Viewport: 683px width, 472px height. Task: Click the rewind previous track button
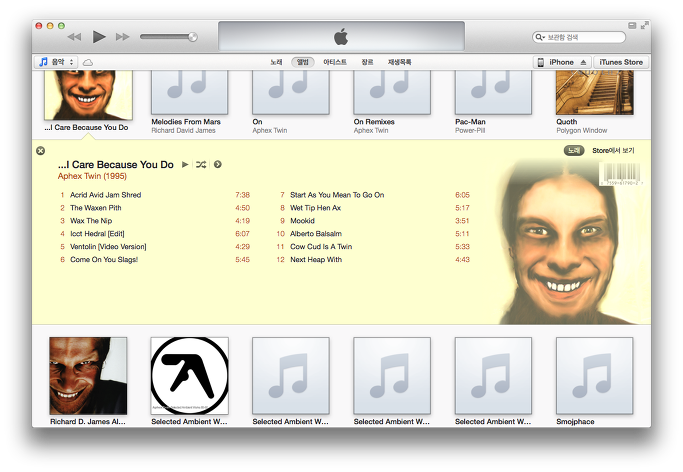[x=74, y=37]
